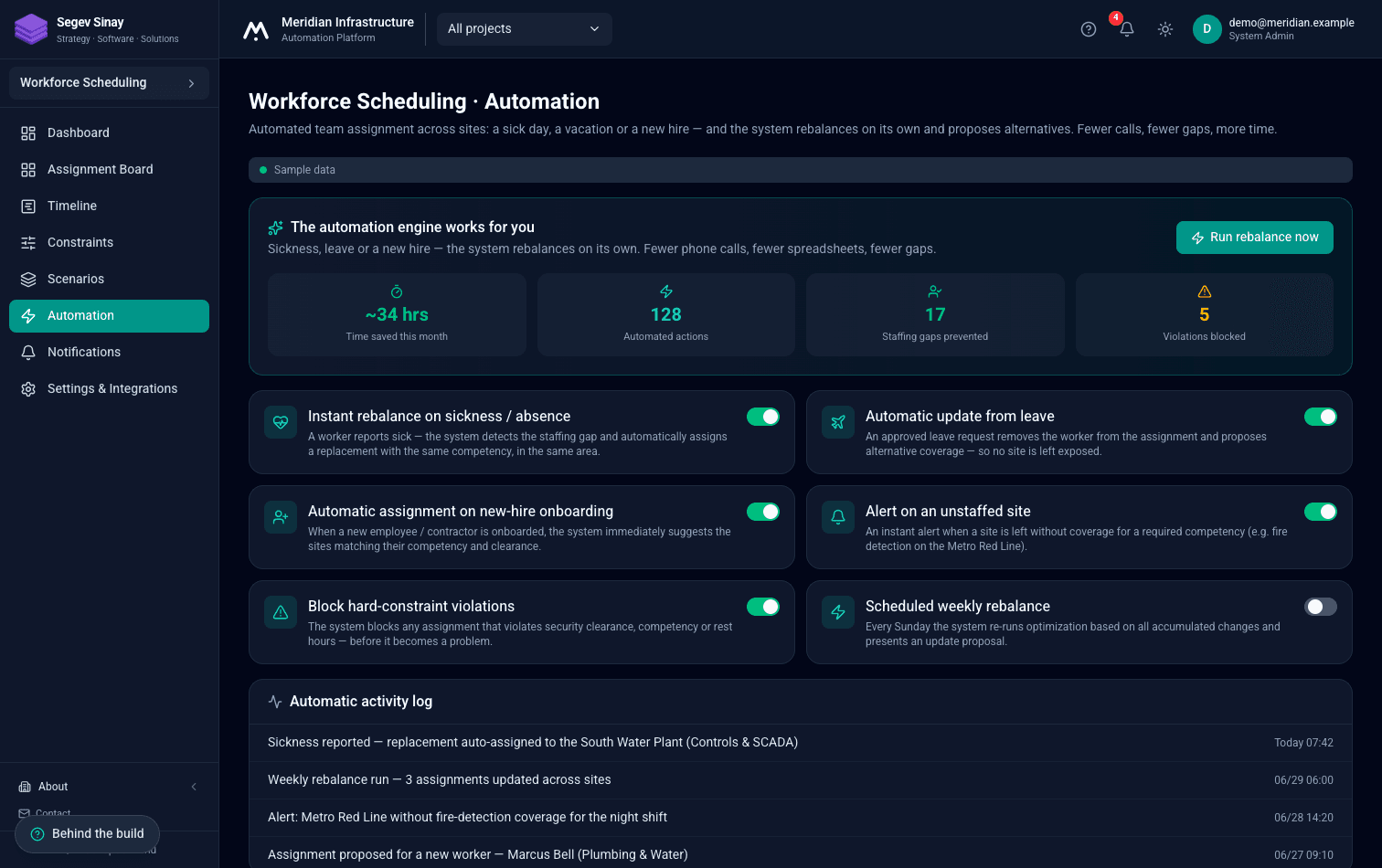Click the triangle icon for hard-constraint violations
The width and height of the screenshot is (1382, 868).
point(281,612)
